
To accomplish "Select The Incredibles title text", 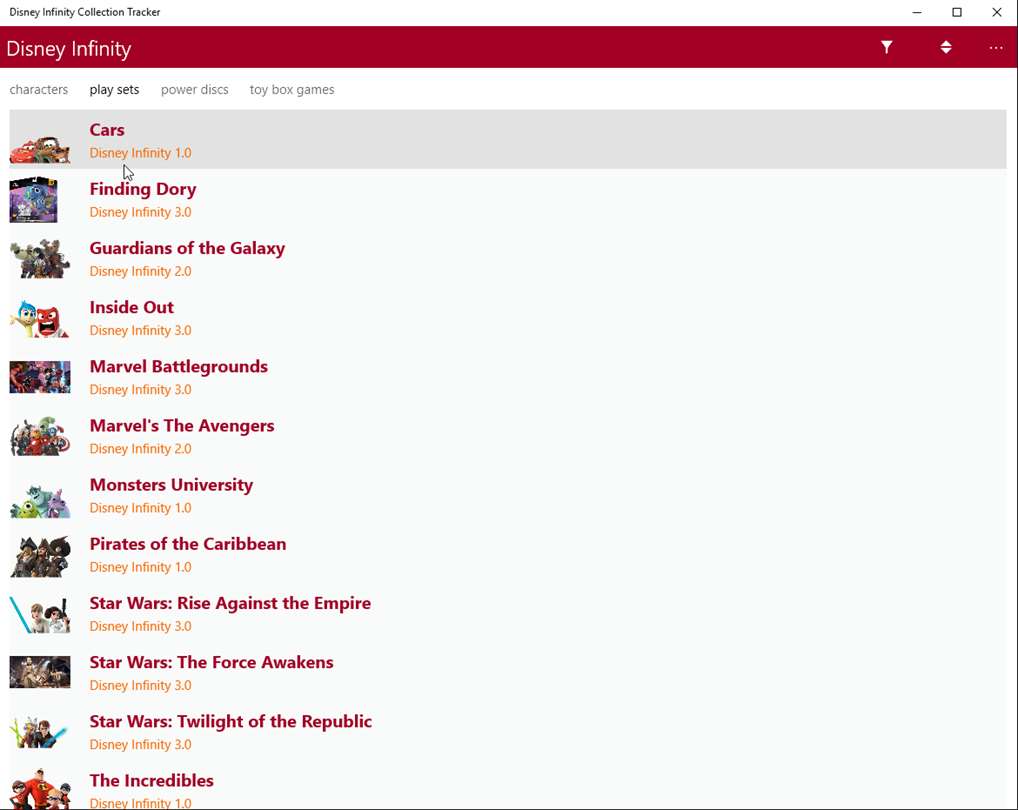I will pos(152,781).
